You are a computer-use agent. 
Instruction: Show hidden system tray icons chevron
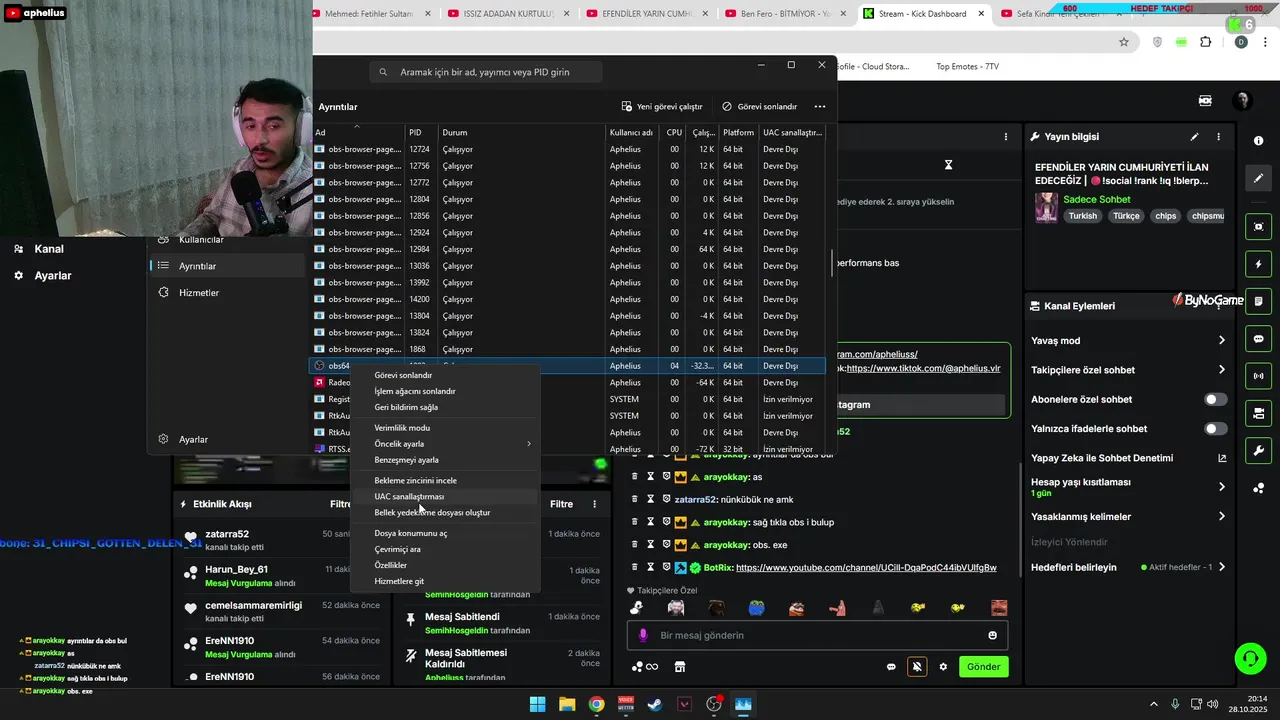click(x=1153, y=704)
